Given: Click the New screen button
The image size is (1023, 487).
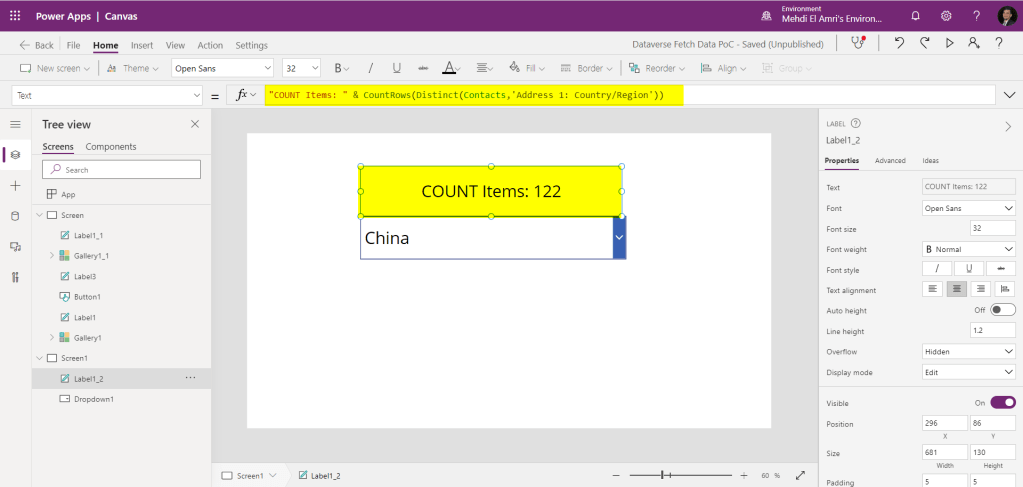Looking at the screenshot, I should (x=55, y=68).
